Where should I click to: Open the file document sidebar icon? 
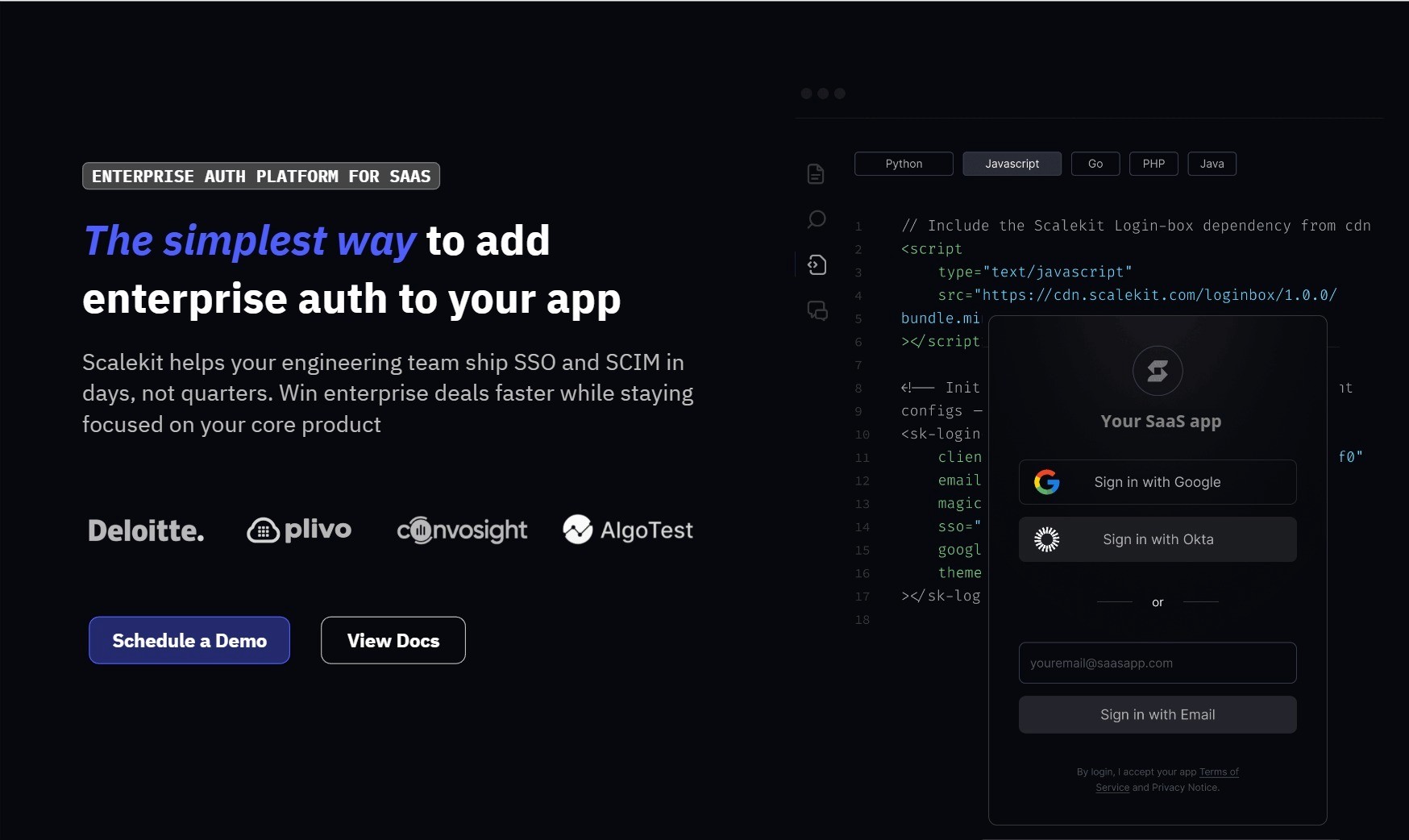coord(816,173)
